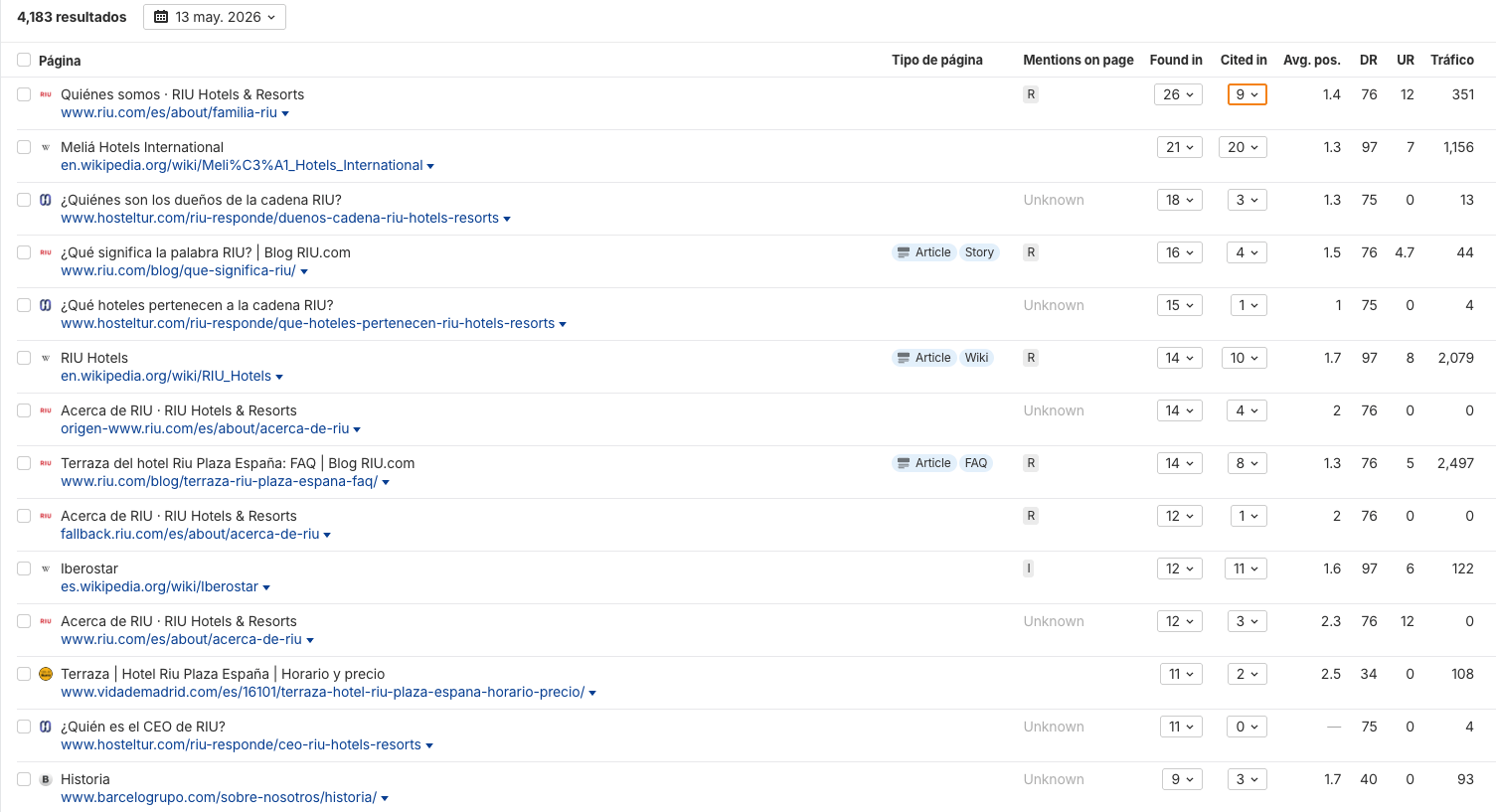Click the RIU favicon beside Terraza del hotel FAQ
The image size is (1496, 812).
(x=46, y=463)
